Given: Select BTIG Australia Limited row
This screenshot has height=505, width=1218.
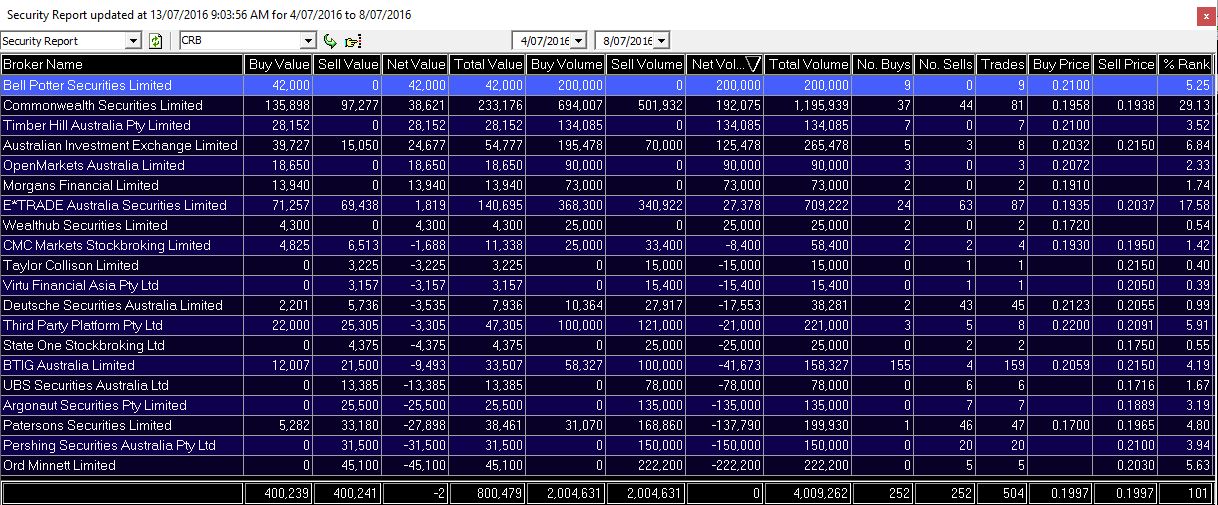Looking at the screenshot, I should click(608, 366).
